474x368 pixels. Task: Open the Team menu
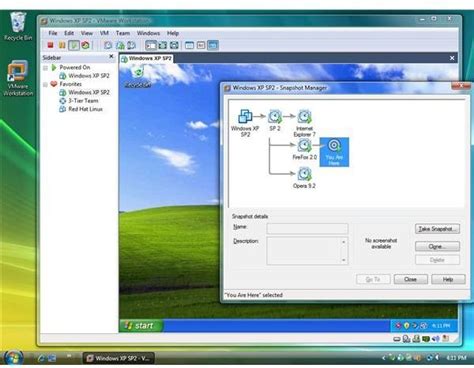pos(123,33)
